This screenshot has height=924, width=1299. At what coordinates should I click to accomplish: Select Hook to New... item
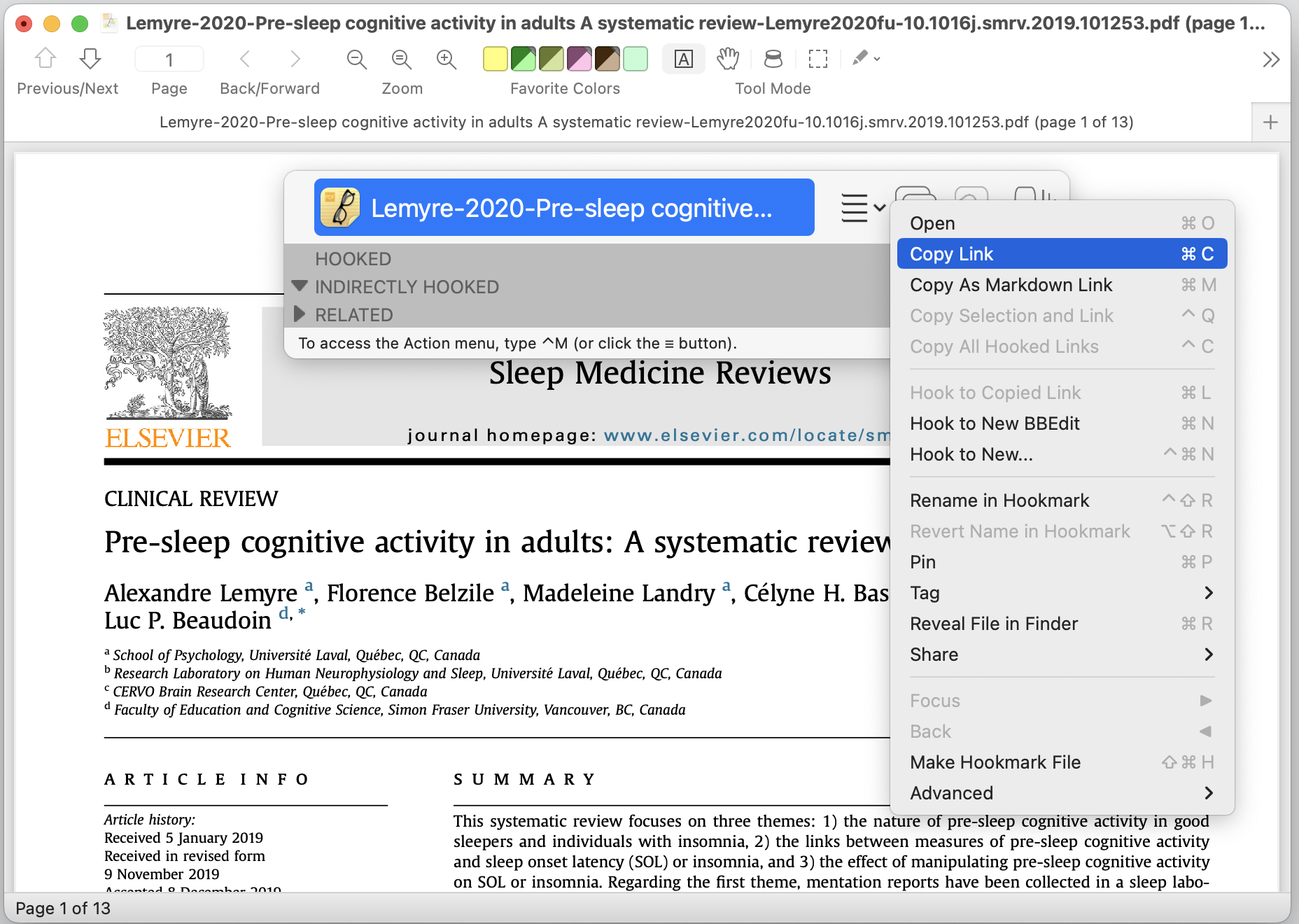tap(1062, 454)
